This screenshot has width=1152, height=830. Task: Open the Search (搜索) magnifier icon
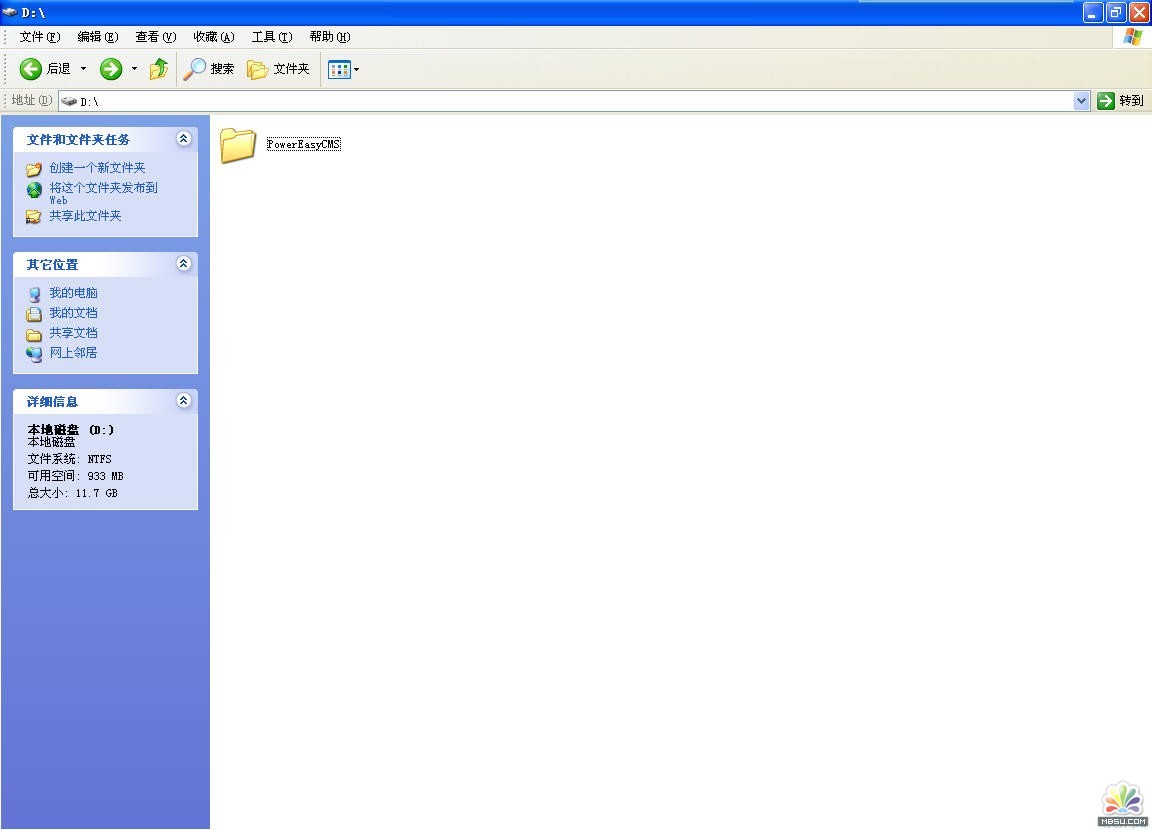194,69
